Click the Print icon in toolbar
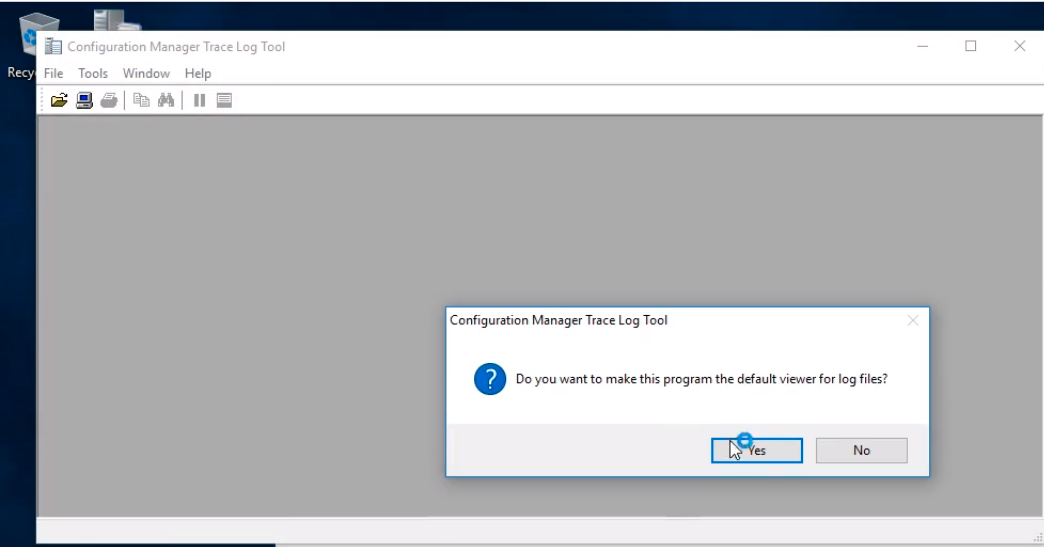 pyautogui.click(x=109, y=100)
